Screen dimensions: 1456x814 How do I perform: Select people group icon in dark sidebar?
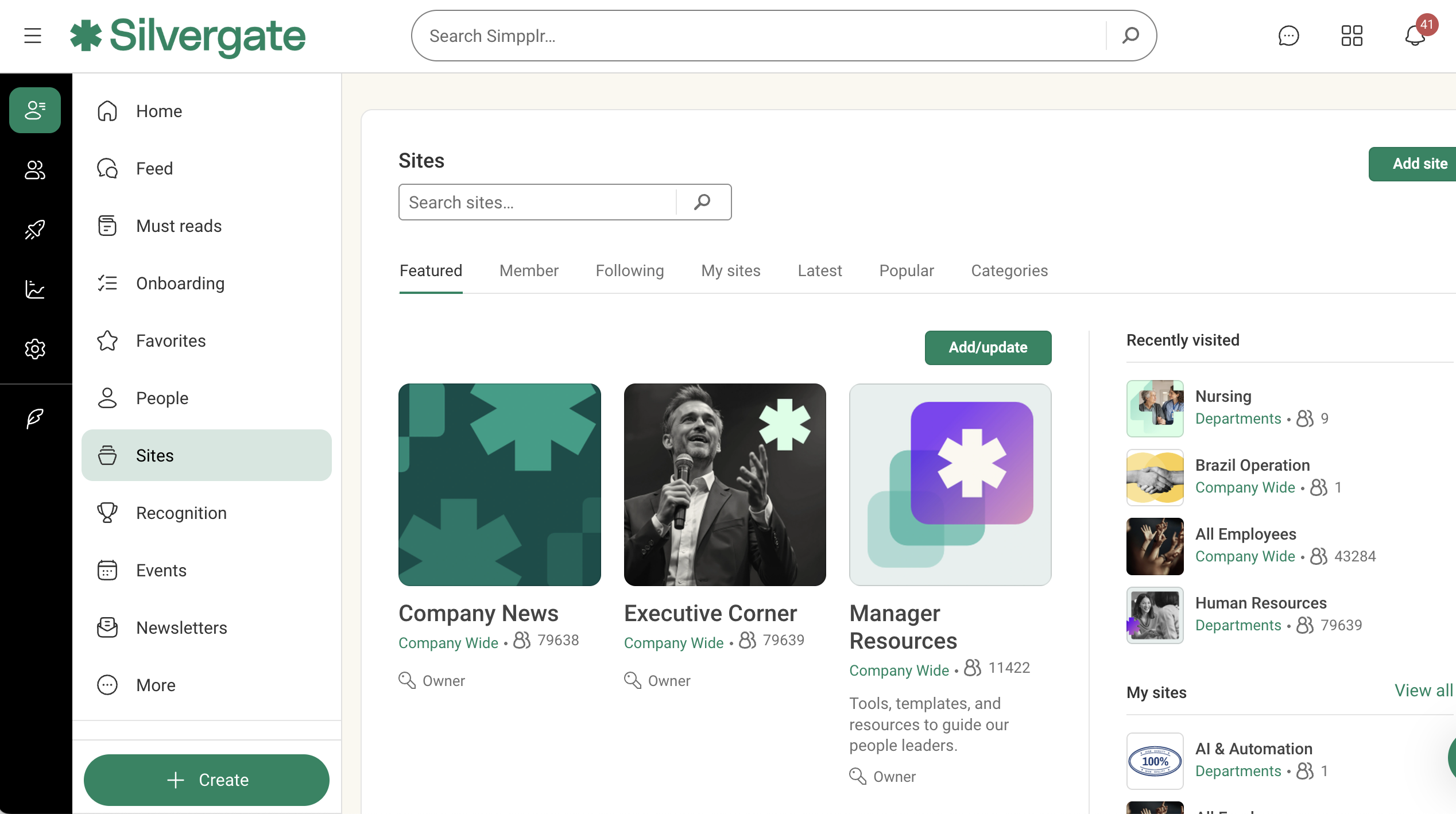pos(35,170)
